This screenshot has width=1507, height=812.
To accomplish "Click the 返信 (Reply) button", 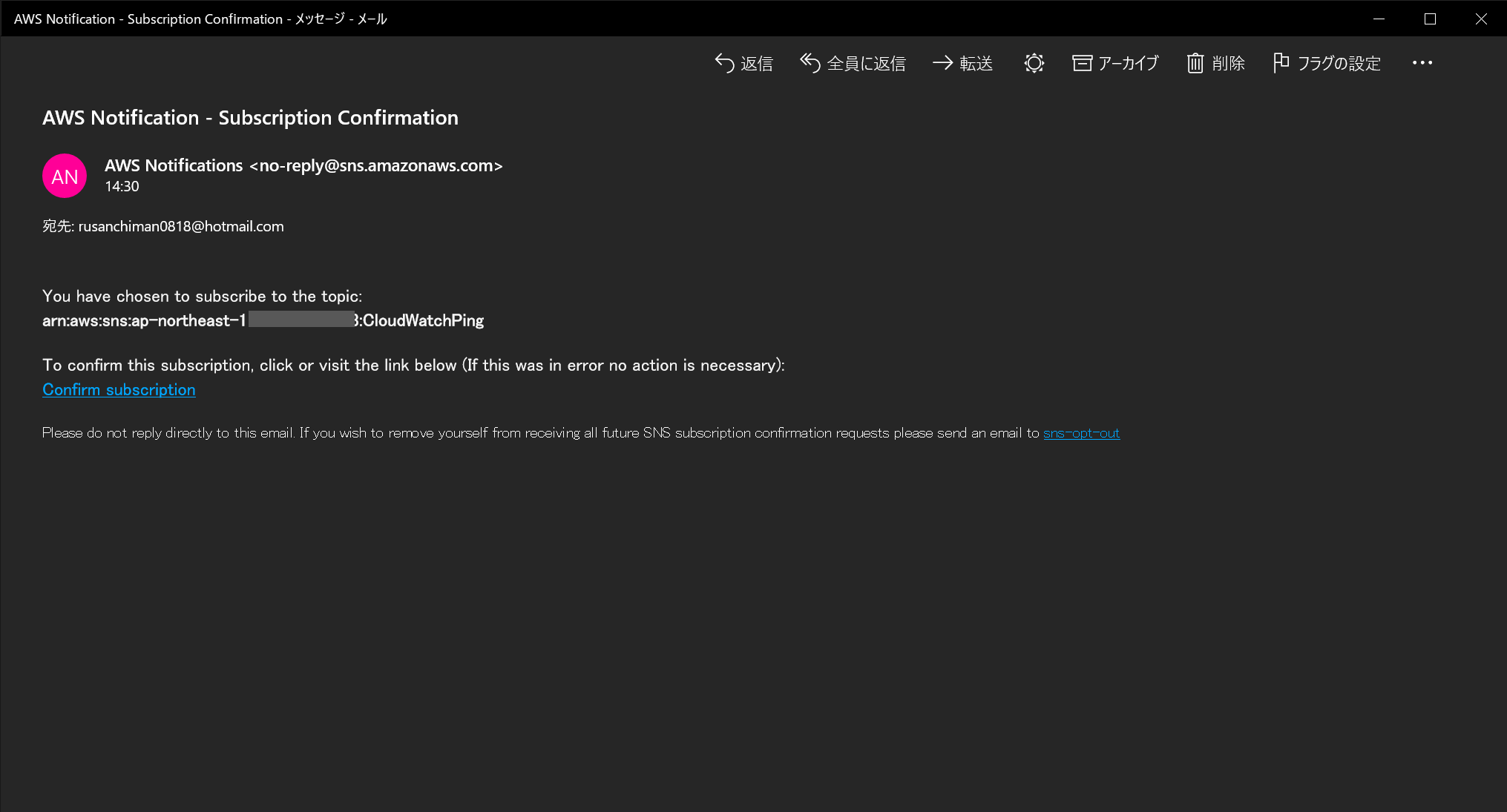I will click(x=743, y=63).
